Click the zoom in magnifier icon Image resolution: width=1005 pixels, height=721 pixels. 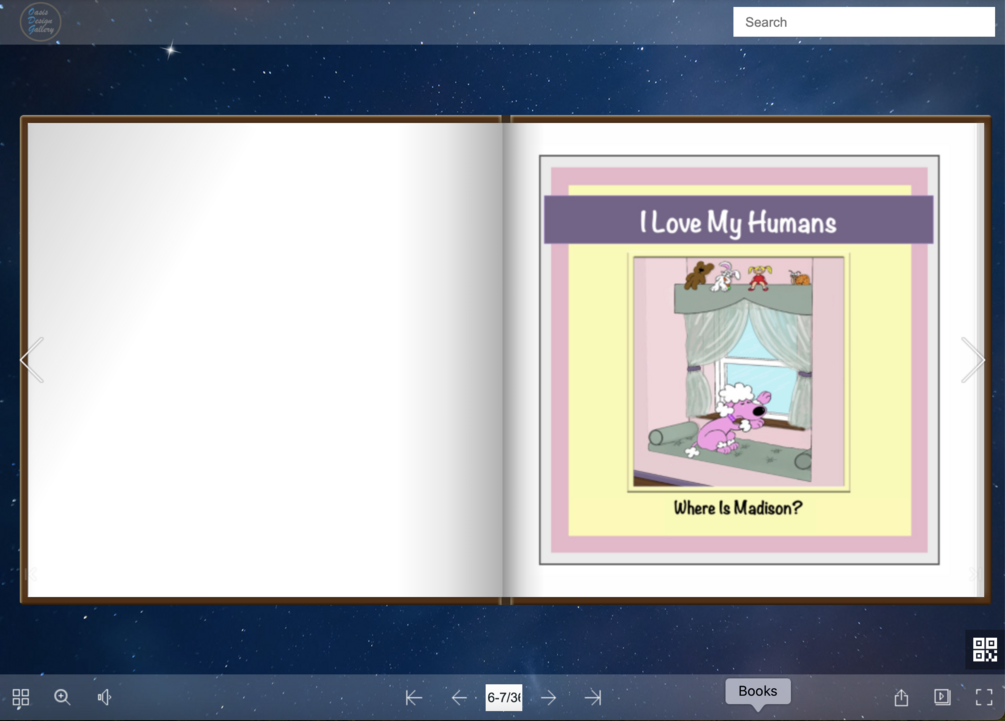pyautogui.click(x=62, y=697)
